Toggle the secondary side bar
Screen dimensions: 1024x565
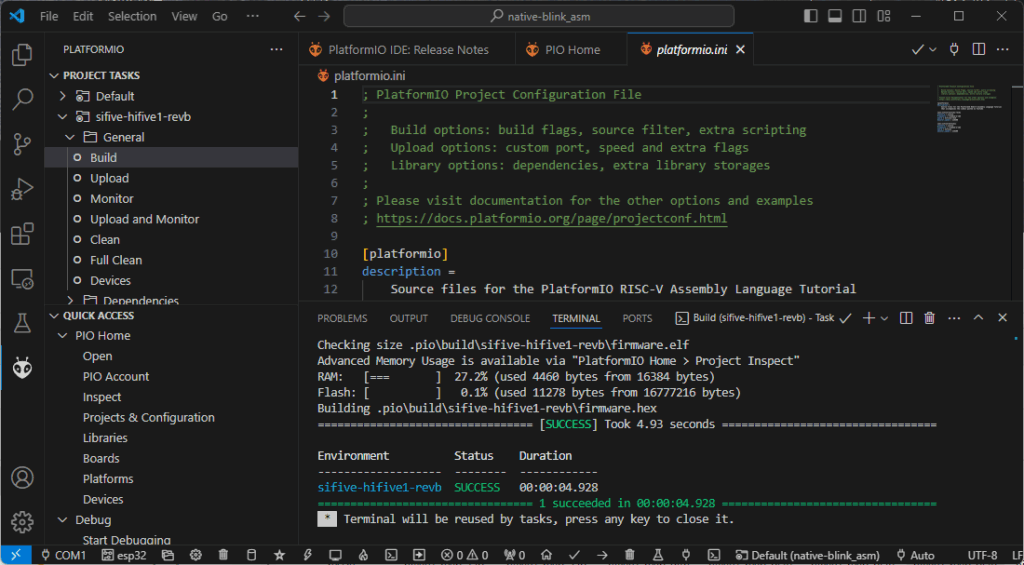click(x=859, y=16)
